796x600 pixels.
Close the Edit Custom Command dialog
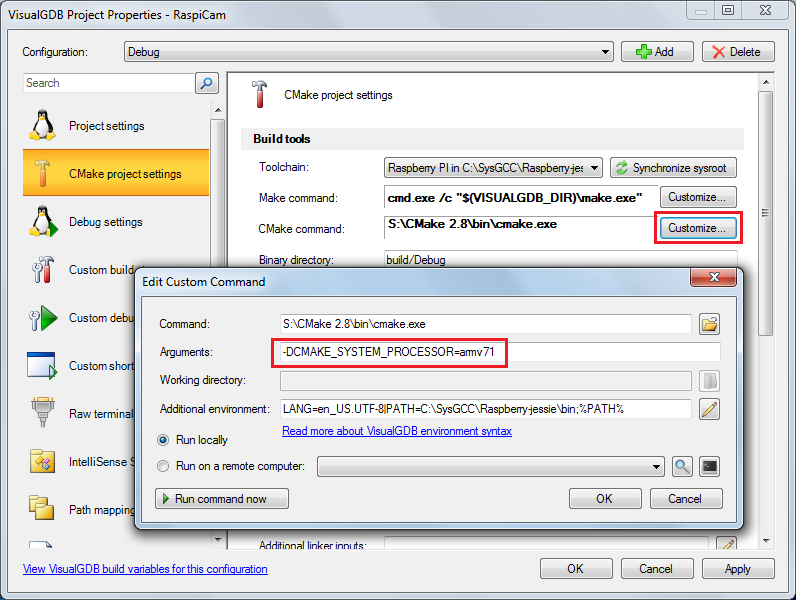(x=713, y=277)
